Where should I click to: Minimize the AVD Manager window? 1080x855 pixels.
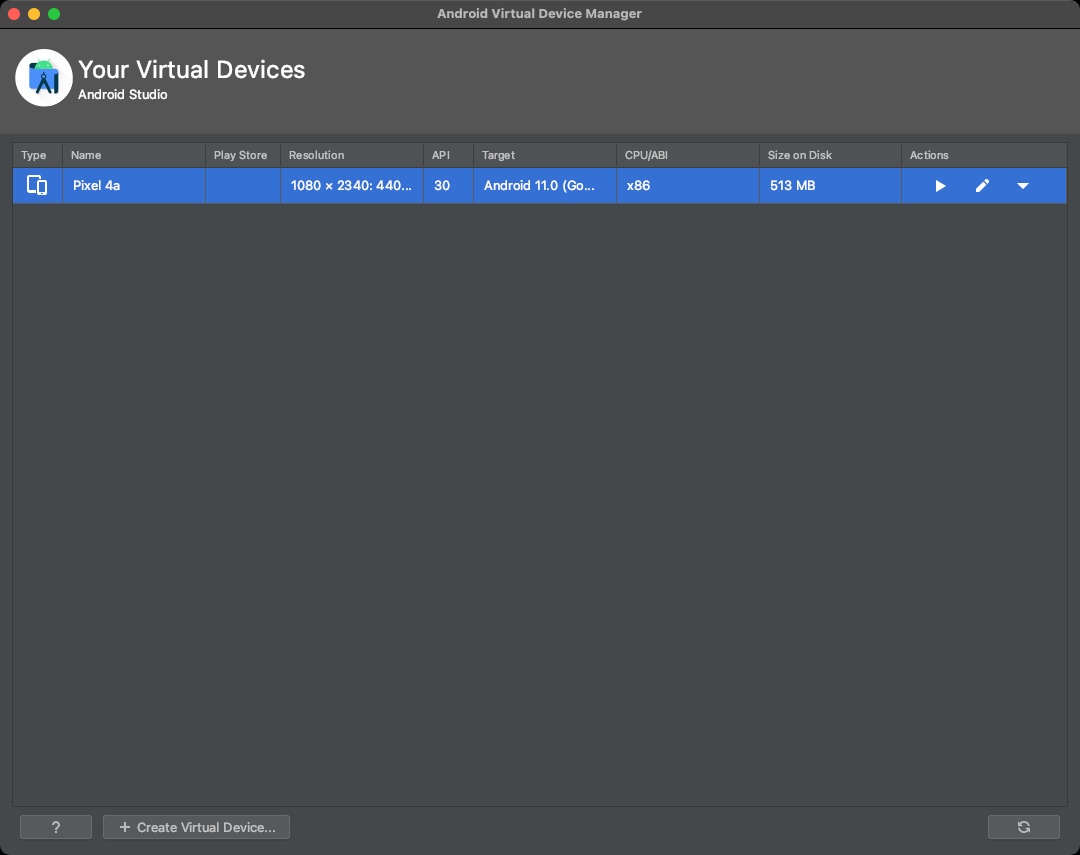[x=34, y=14]
